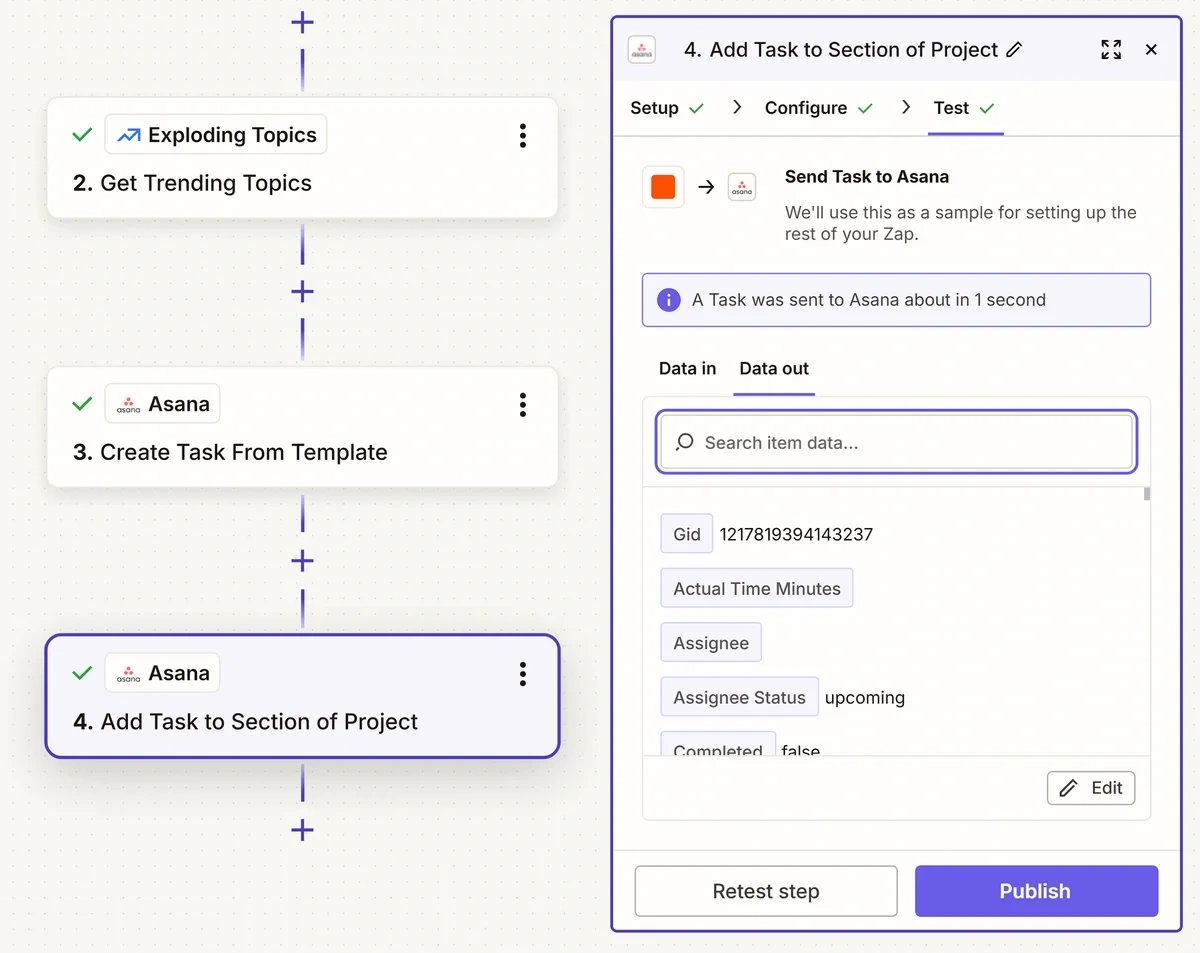Click the data output scrollbar thumb
The height and width of the screenshot is (953, 1200).
(1147, 494)
